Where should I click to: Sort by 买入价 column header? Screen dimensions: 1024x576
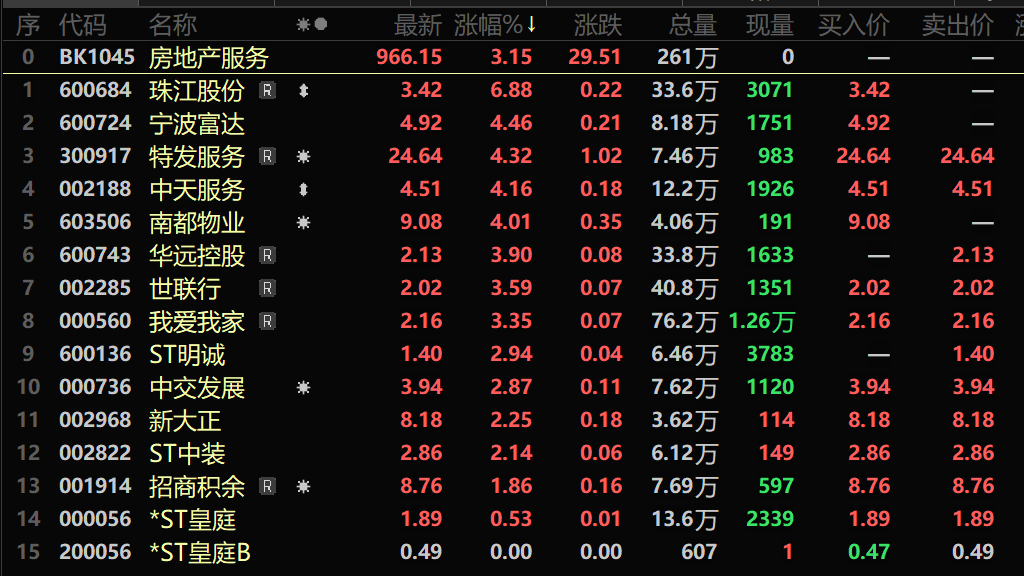854,25
